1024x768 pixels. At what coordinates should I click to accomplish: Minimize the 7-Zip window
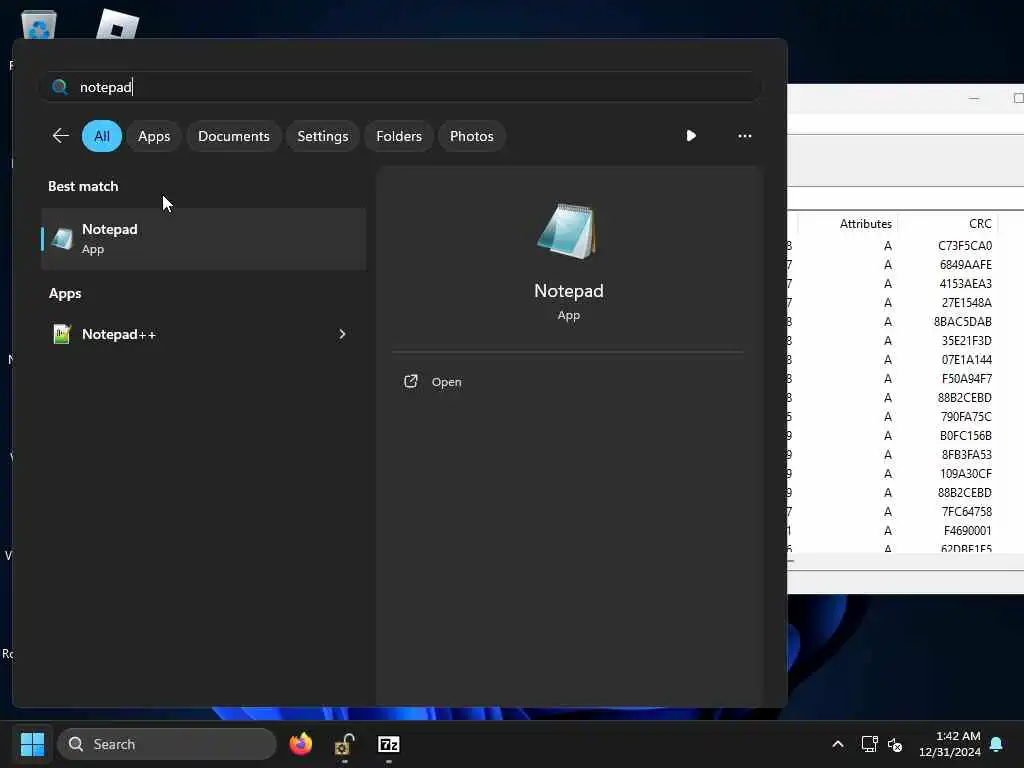tap(974, 98)
